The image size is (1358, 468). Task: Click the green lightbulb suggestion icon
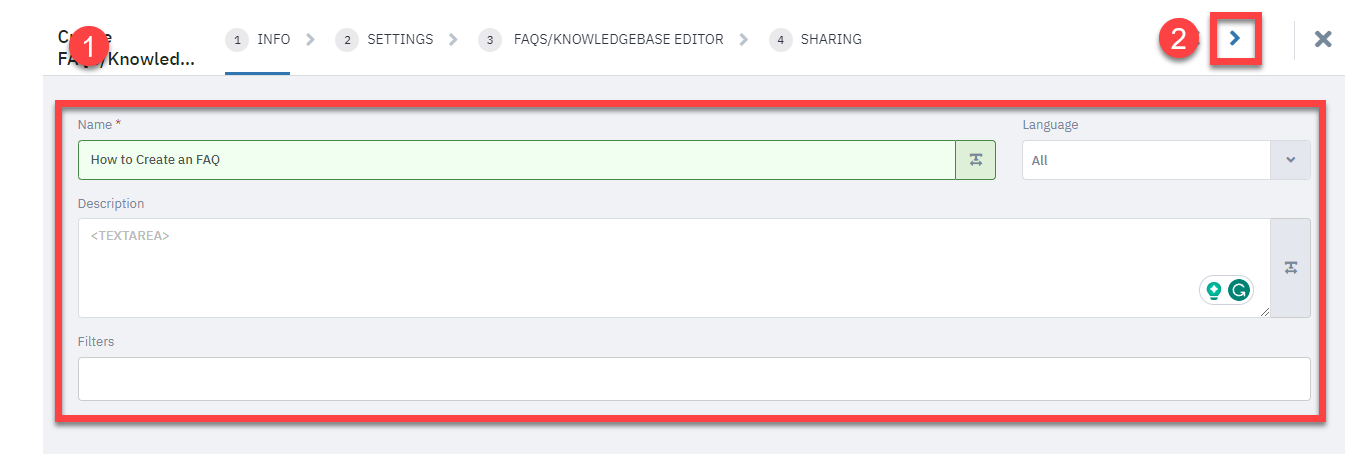click(x=1214, y=290)
